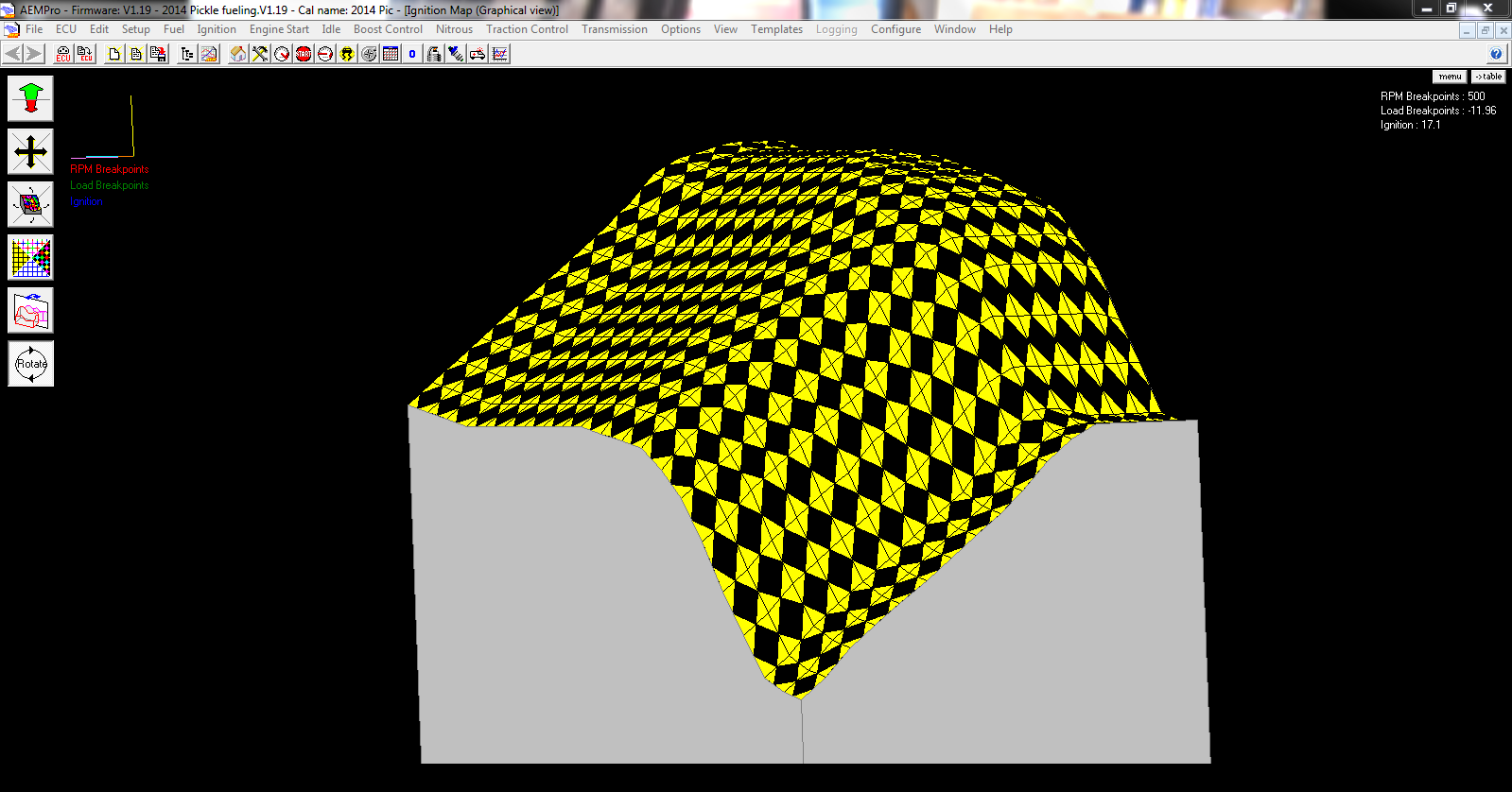Click the traction control skid-sign icon
The height and width of the screenshot is (792, 1512).
pyautogui.click(x=347, y=54)
